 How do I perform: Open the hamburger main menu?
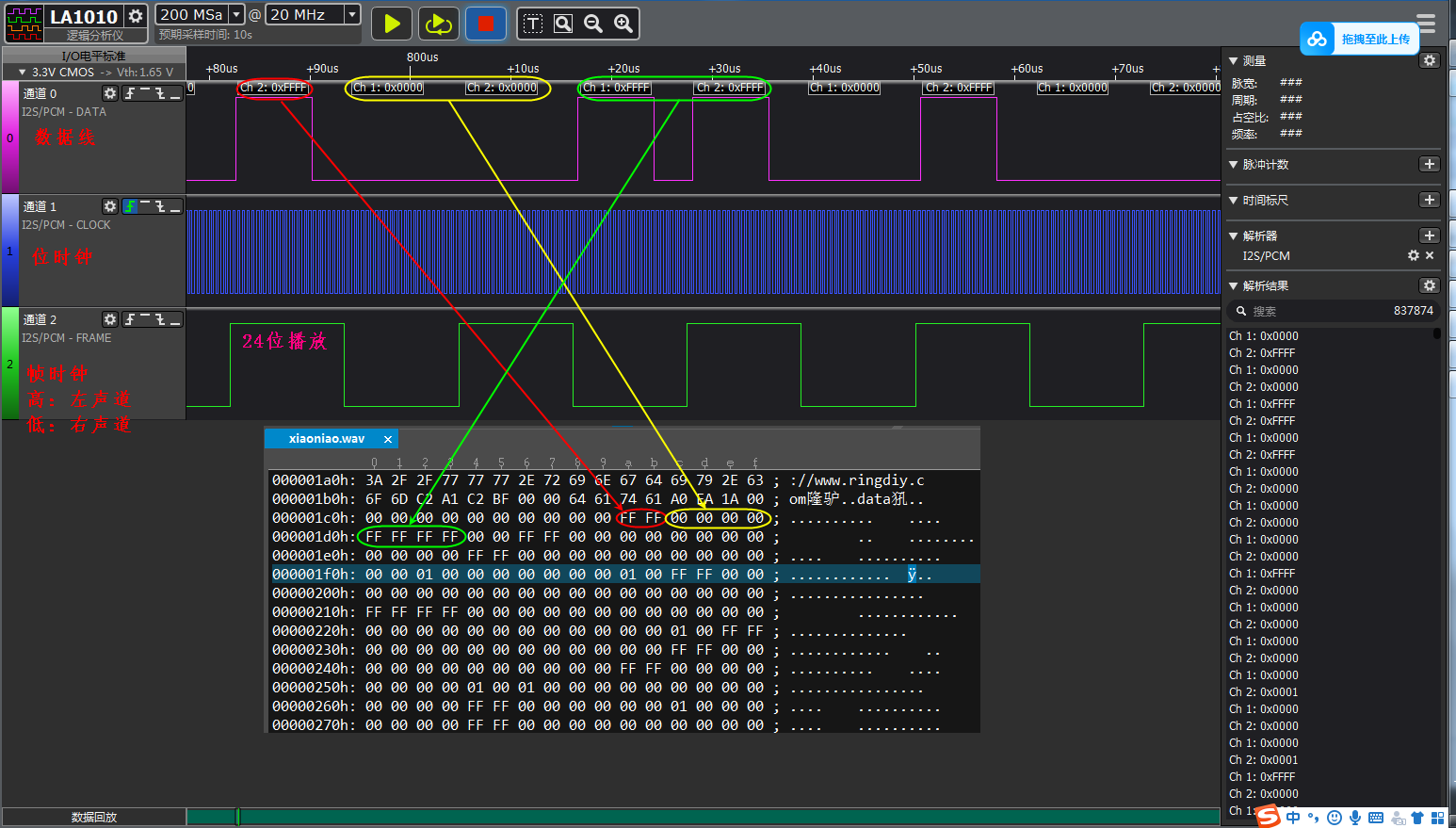(1427, 23)
